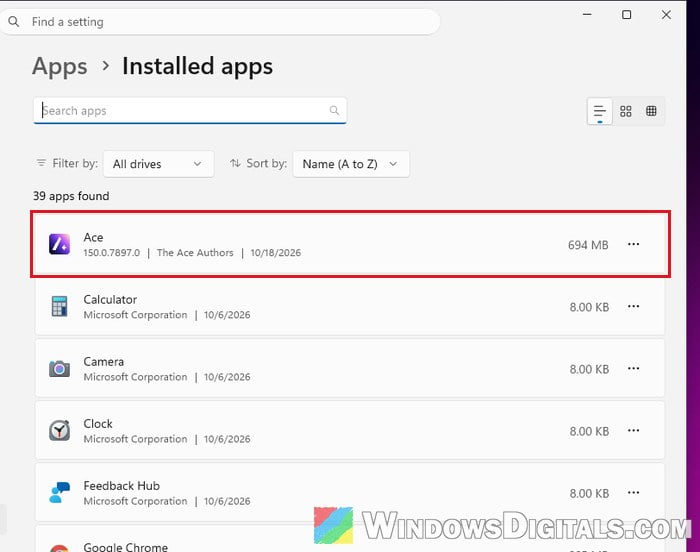Click the Feedback Hub app icon

point(59,493)
